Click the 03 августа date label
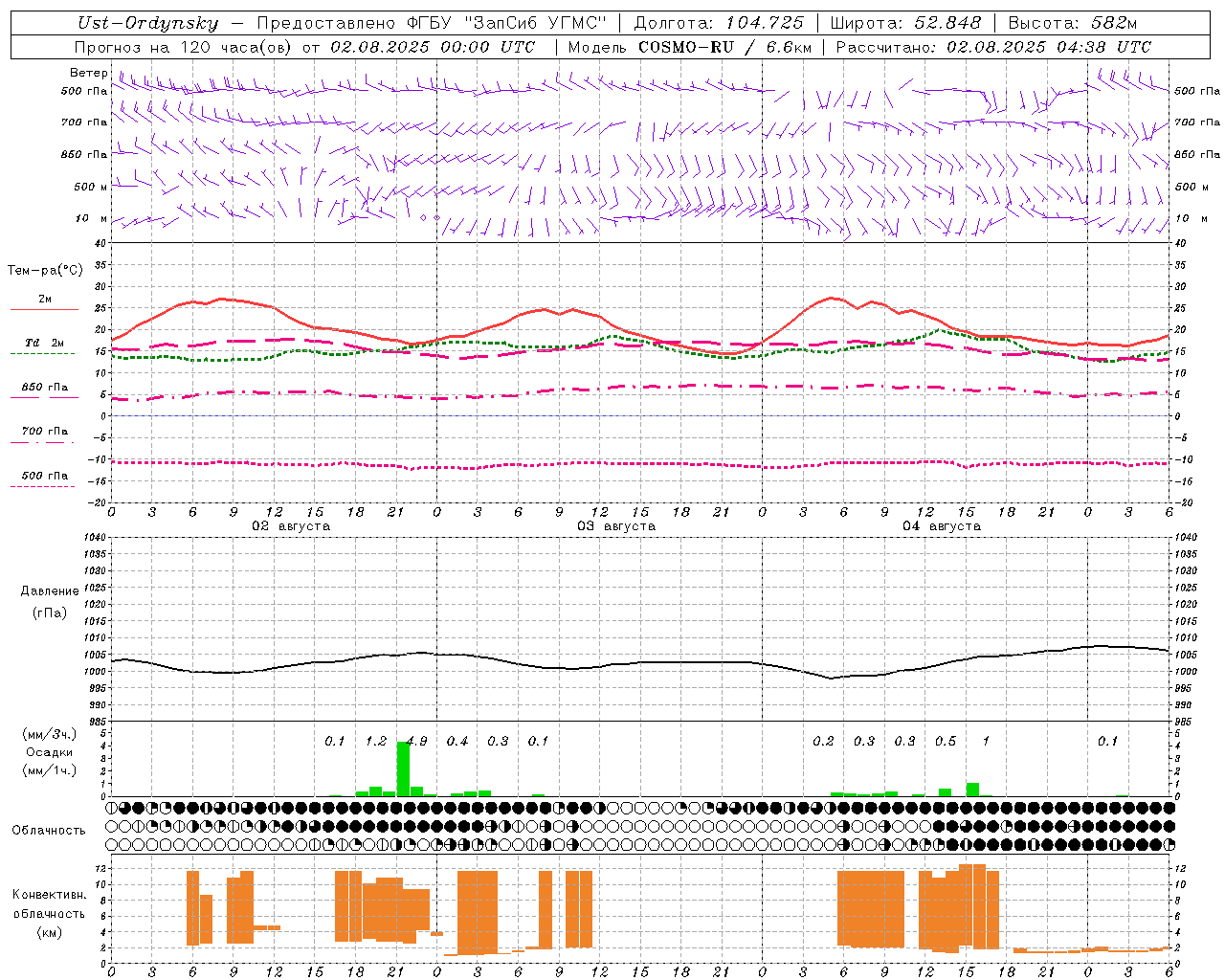 click(x=616, y=526)
